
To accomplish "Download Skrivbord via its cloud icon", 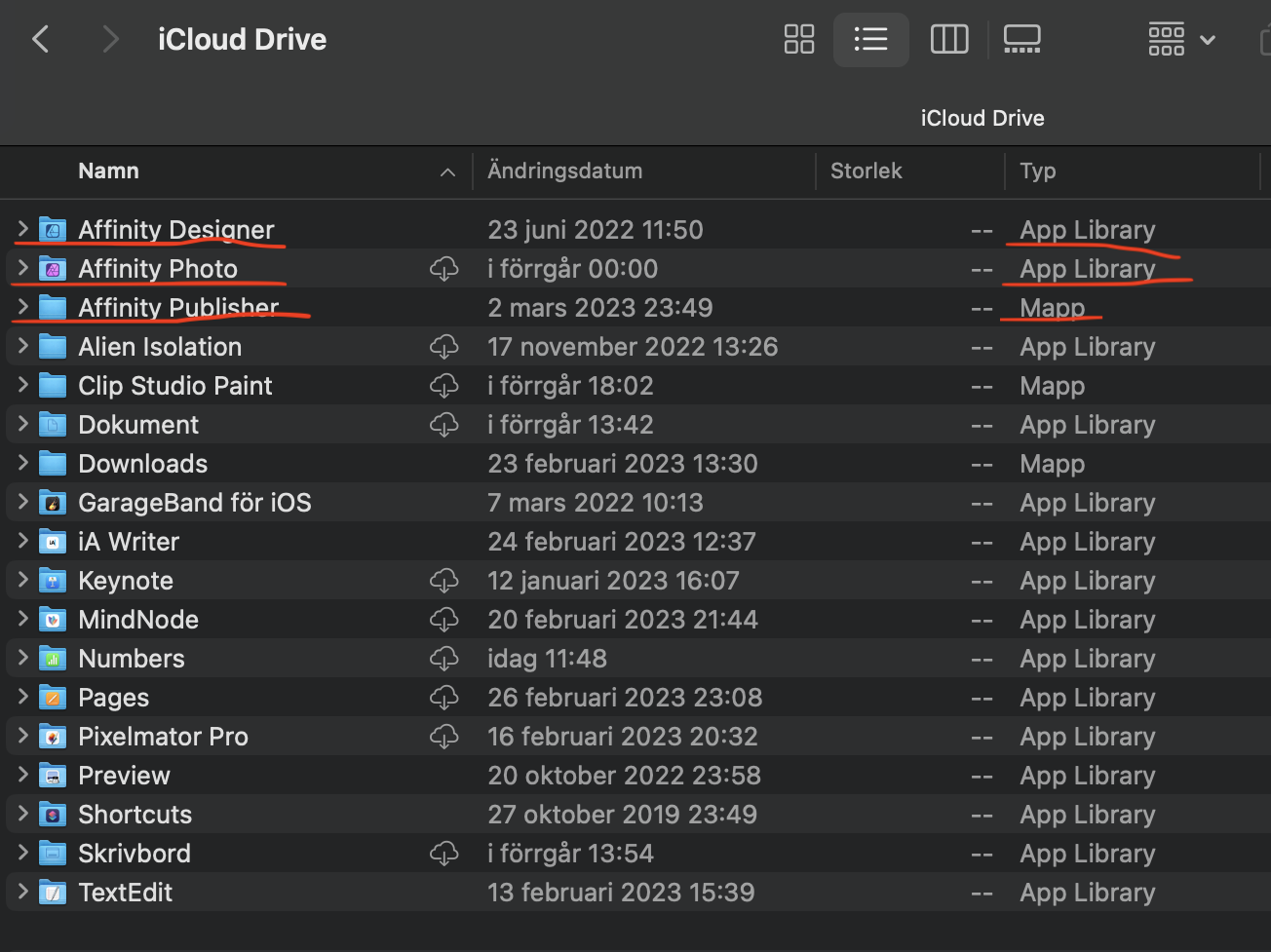I will [x=444, y=854].
